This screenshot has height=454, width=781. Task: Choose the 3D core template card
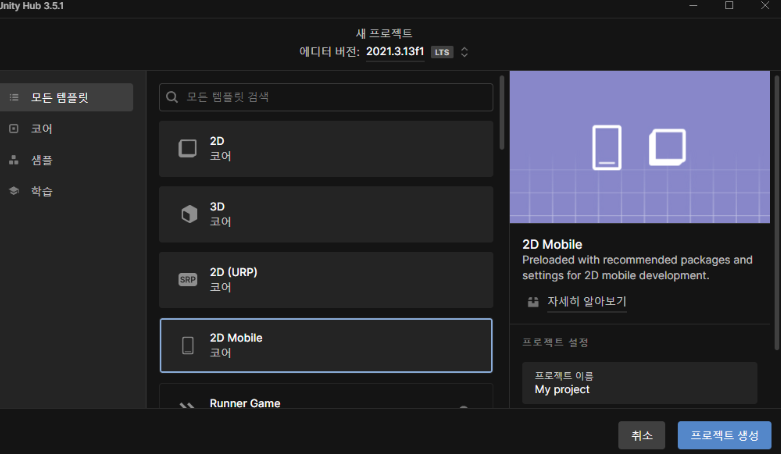326,214
